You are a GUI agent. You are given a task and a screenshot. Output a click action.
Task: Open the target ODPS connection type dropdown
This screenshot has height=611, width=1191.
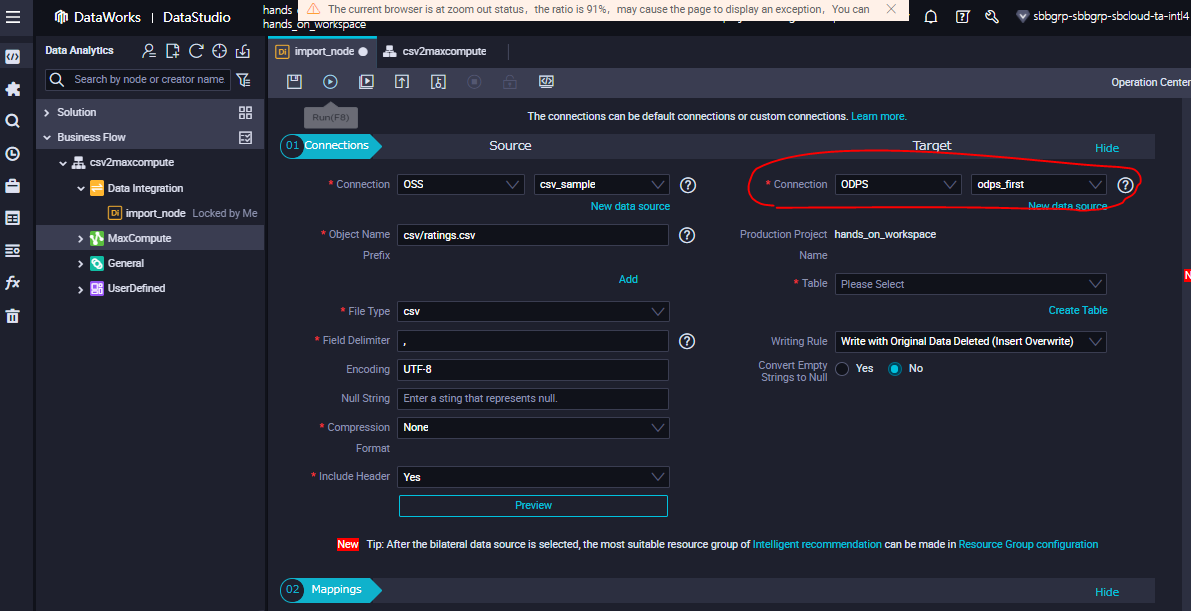click(898, 185)
